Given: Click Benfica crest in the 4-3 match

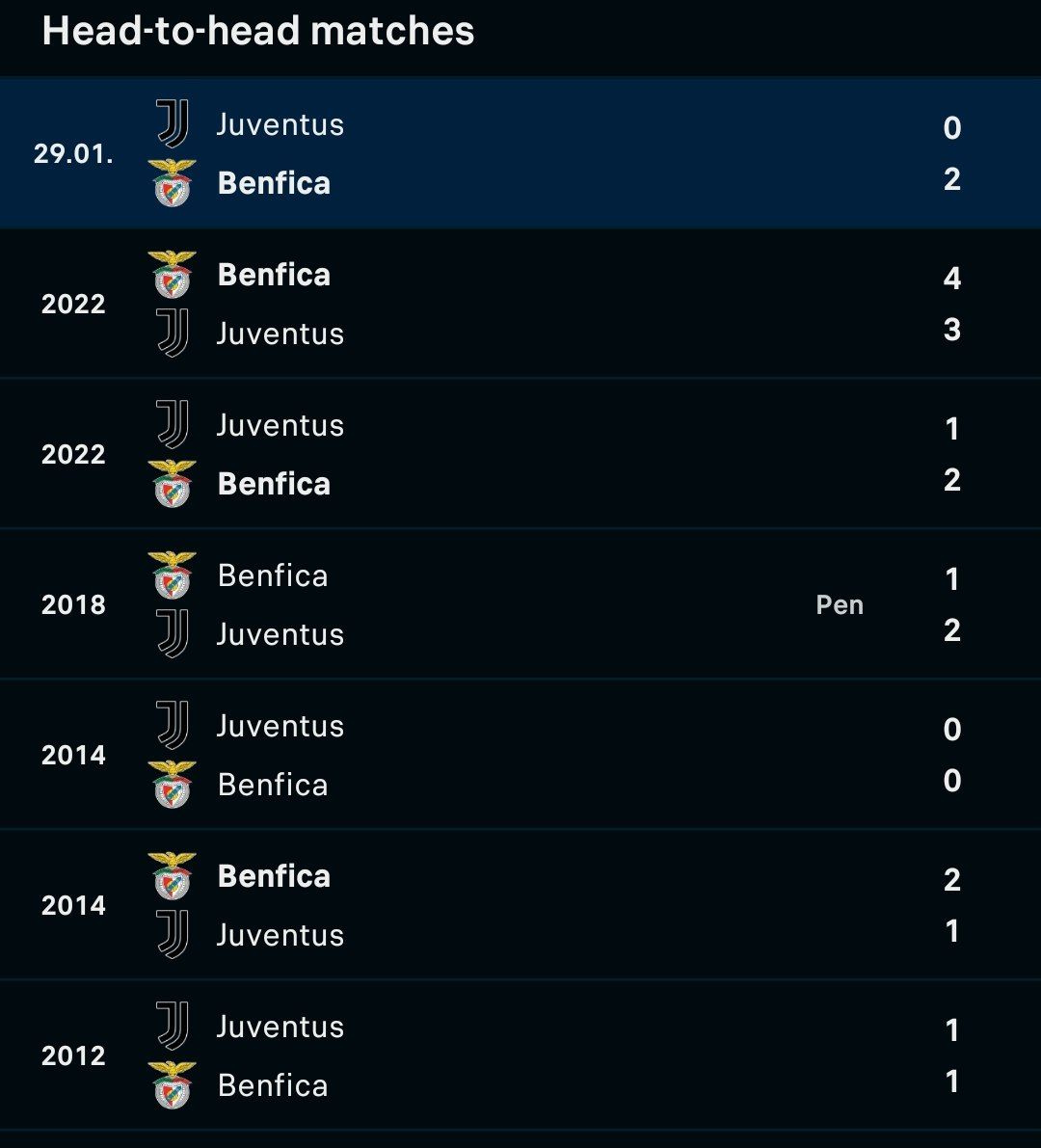Looking at the screenshot, I should coord(172,275).
